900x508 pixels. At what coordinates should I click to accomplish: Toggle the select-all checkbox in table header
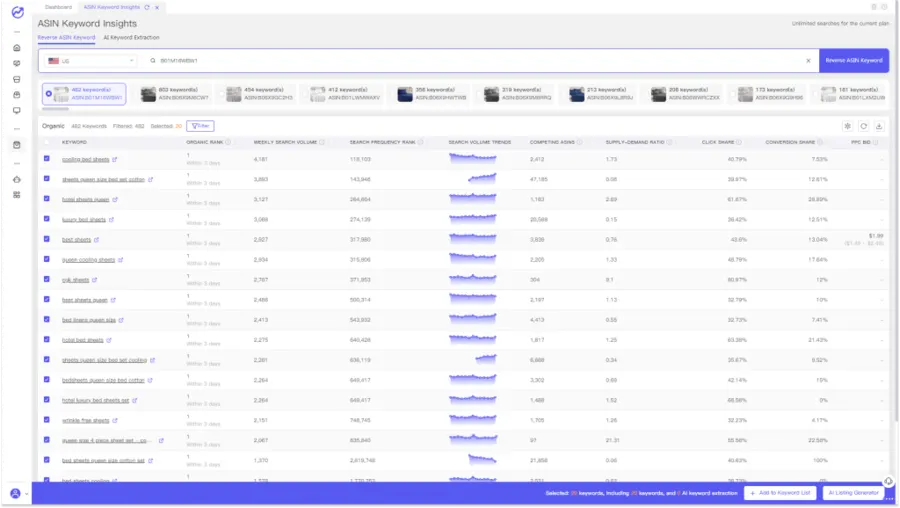pos(47,142)
